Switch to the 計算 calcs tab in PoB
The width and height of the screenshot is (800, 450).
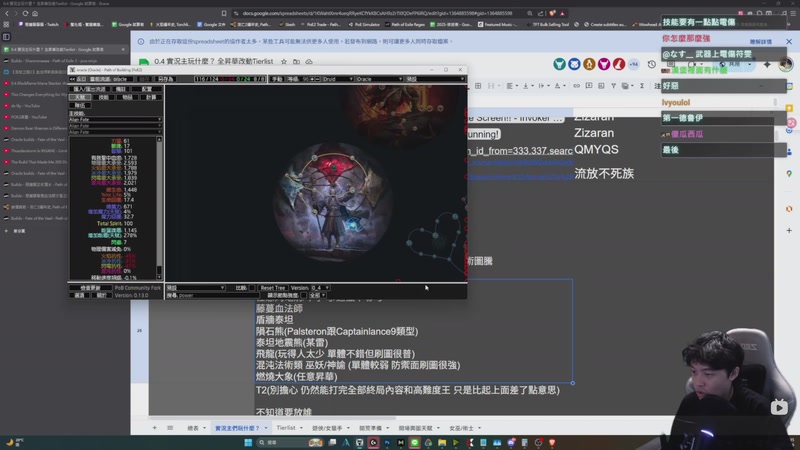[151, 97]
